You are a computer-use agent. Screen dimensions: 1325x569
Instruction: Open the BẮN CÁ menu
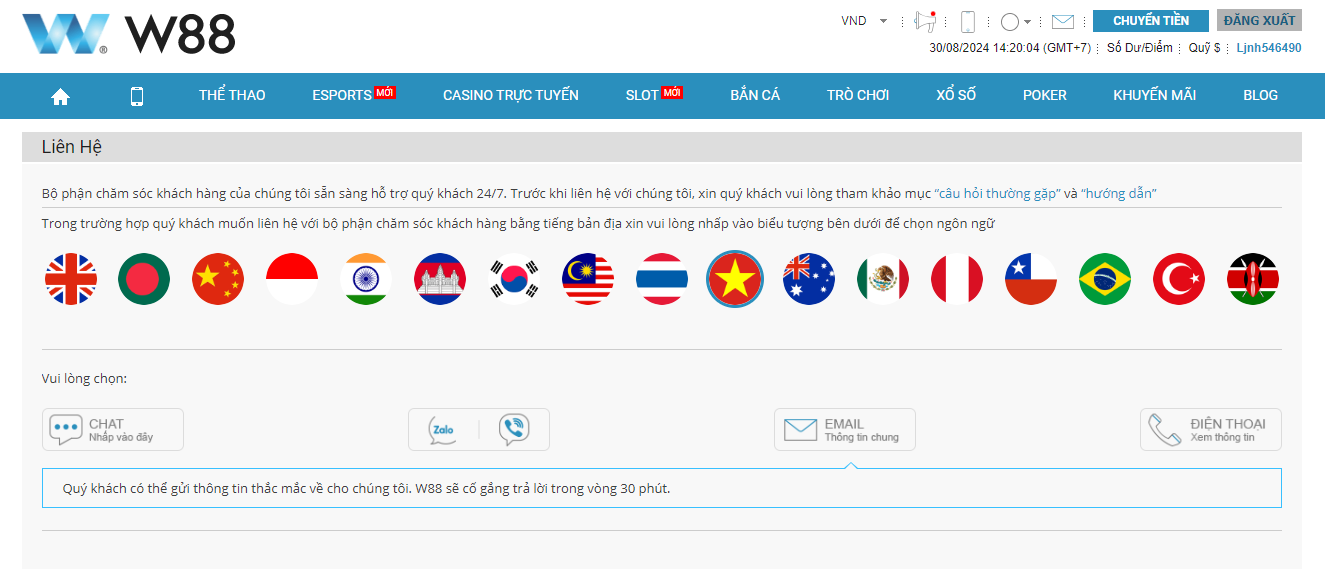[x=755, y=95]
